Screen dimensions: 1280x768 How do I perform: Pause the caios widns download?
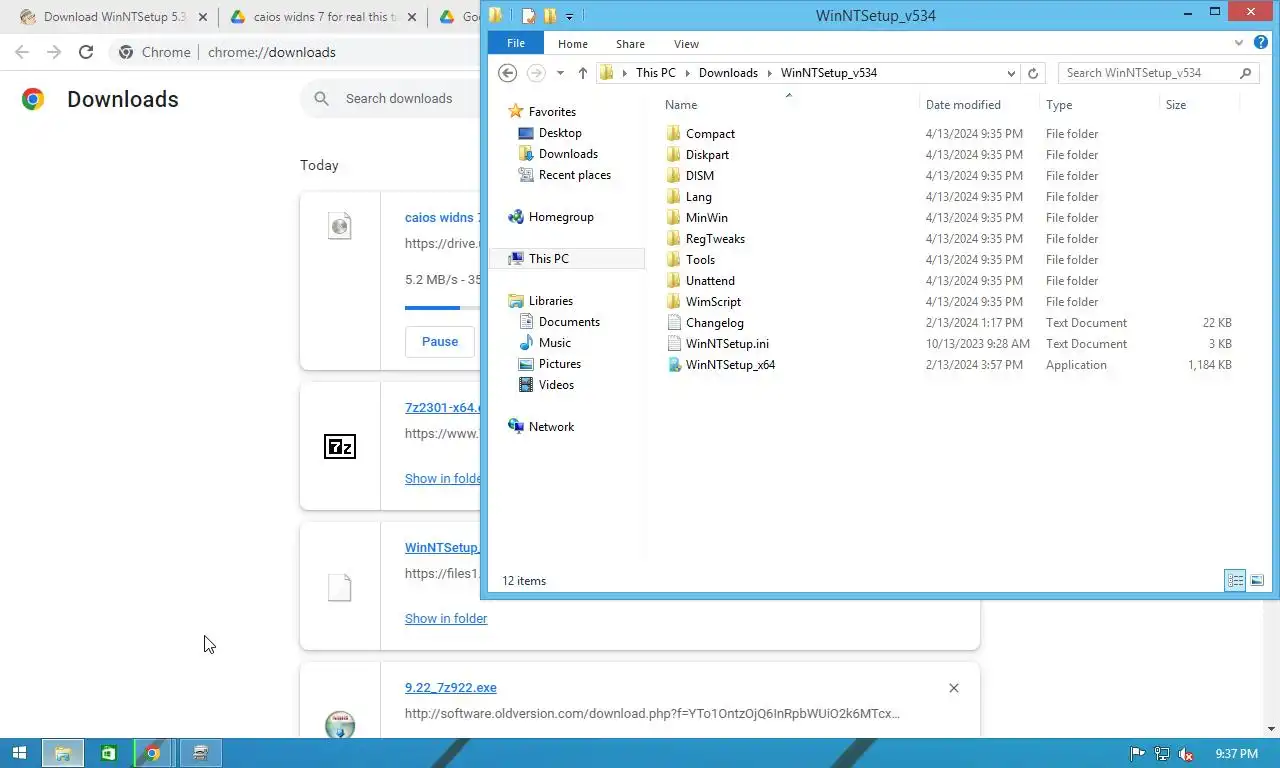439,341
